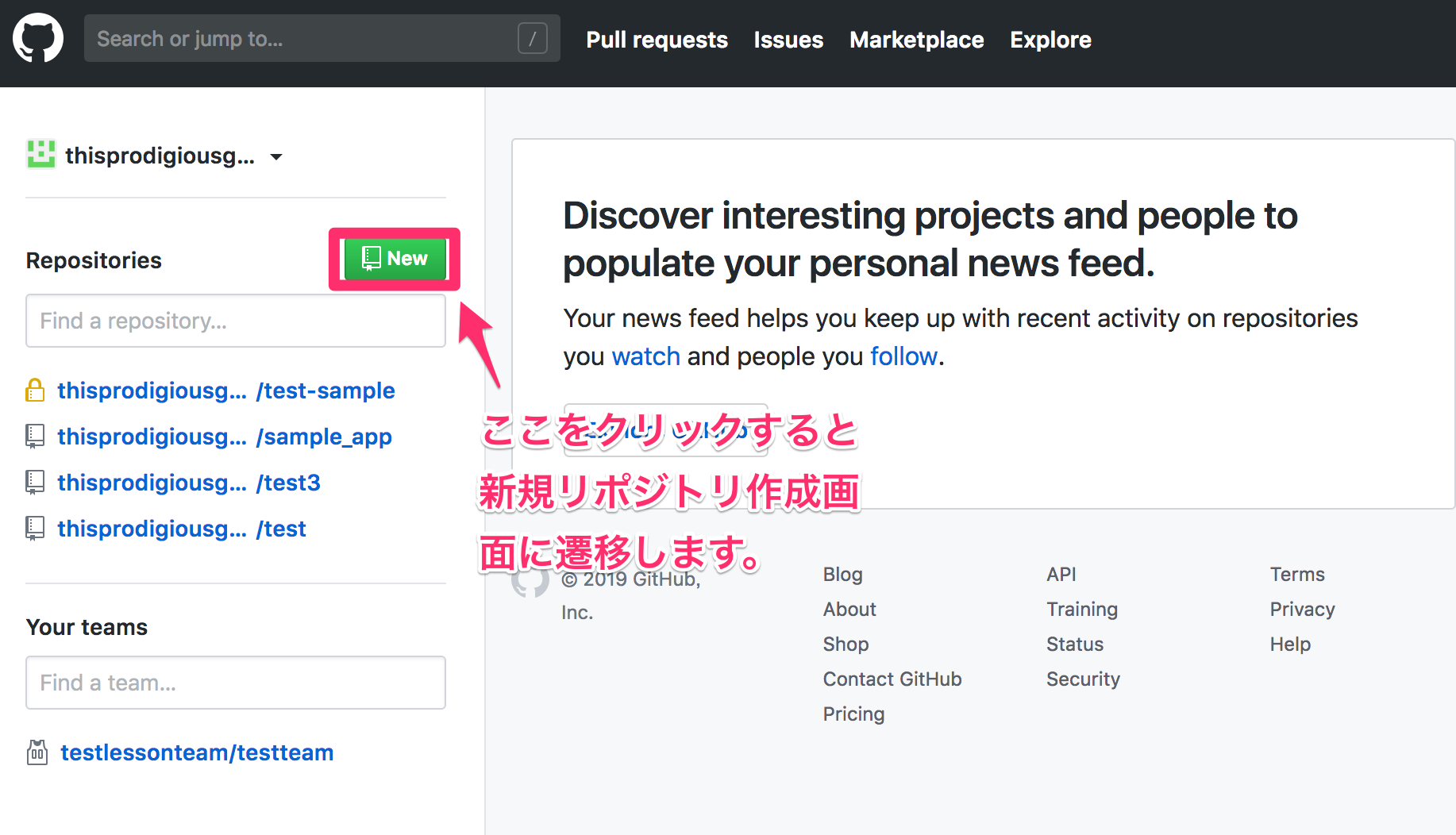
Task: Click the GitHub Octocat logo
Action: 38,38
